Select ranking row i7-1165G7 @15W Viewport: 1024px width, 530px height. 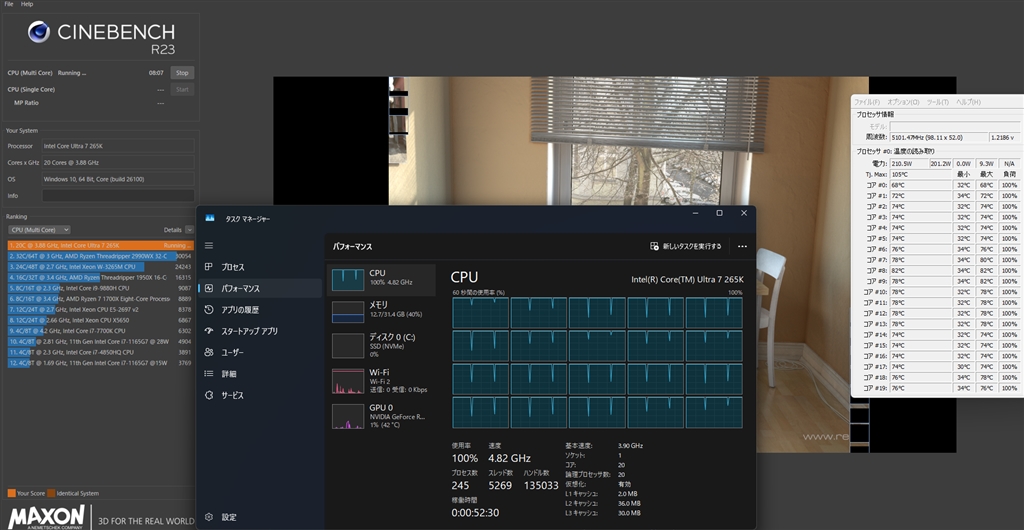pyautogui.click(x=101, y=363)
